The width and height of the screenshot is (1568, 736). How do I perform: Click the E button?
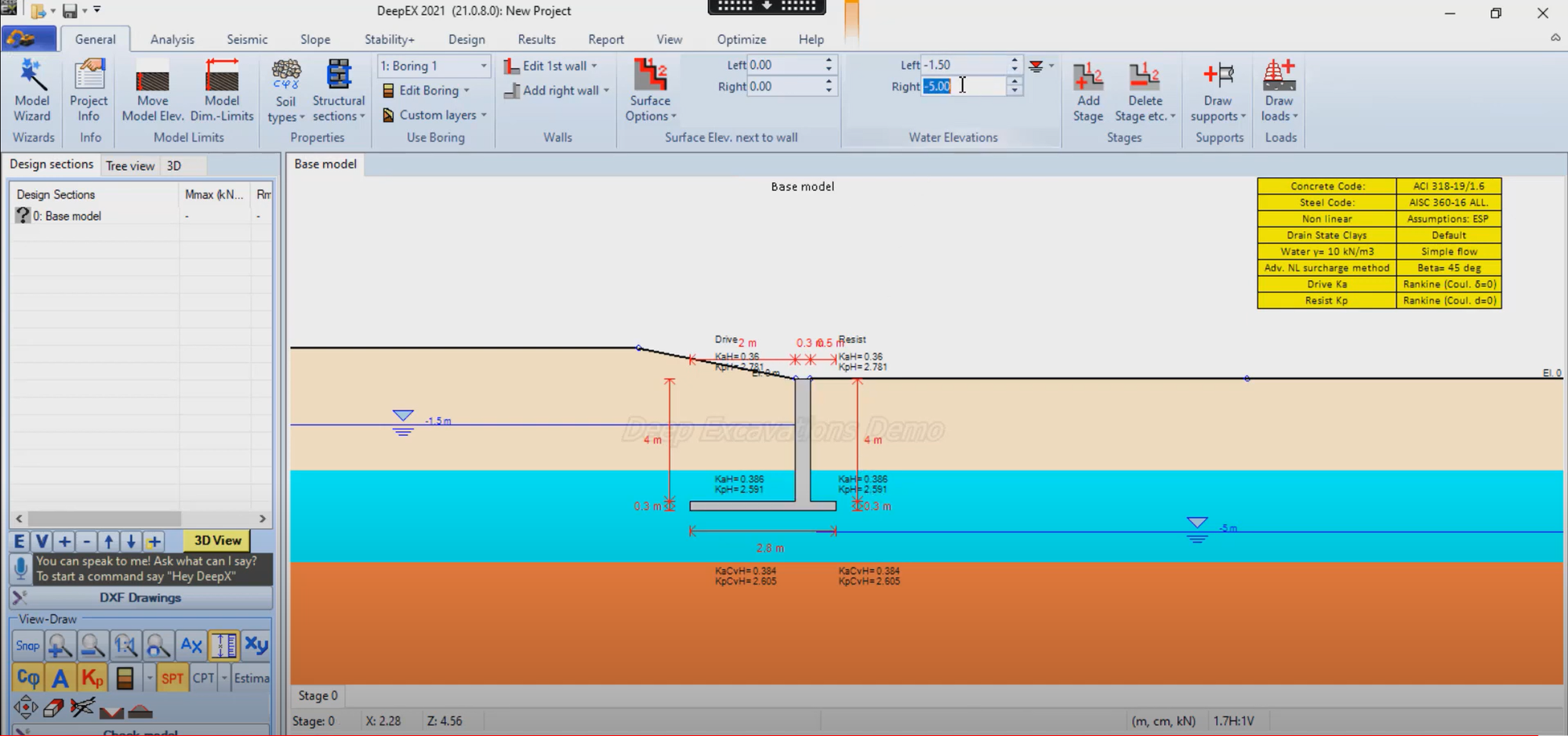pos(20,541)
